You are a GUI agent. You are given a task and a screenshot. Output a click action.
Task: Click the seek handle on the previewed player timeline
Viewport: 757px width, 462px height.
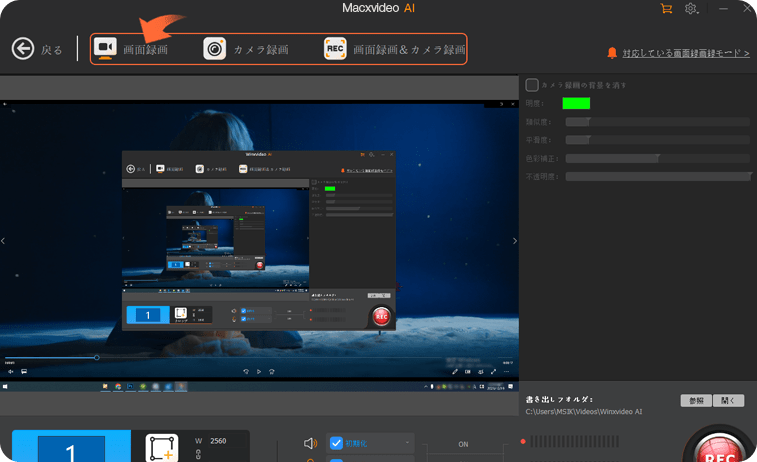click(97, 358)
